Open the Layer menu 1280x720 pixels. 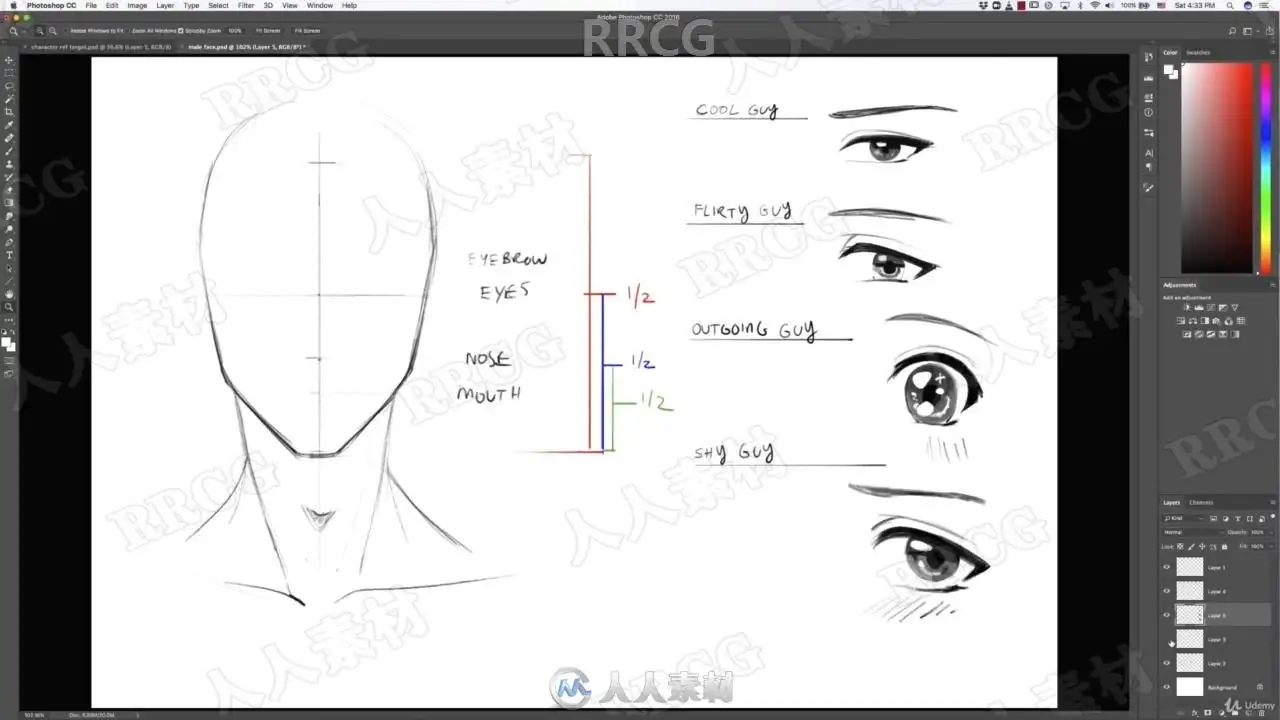click(x=165, y=6)
